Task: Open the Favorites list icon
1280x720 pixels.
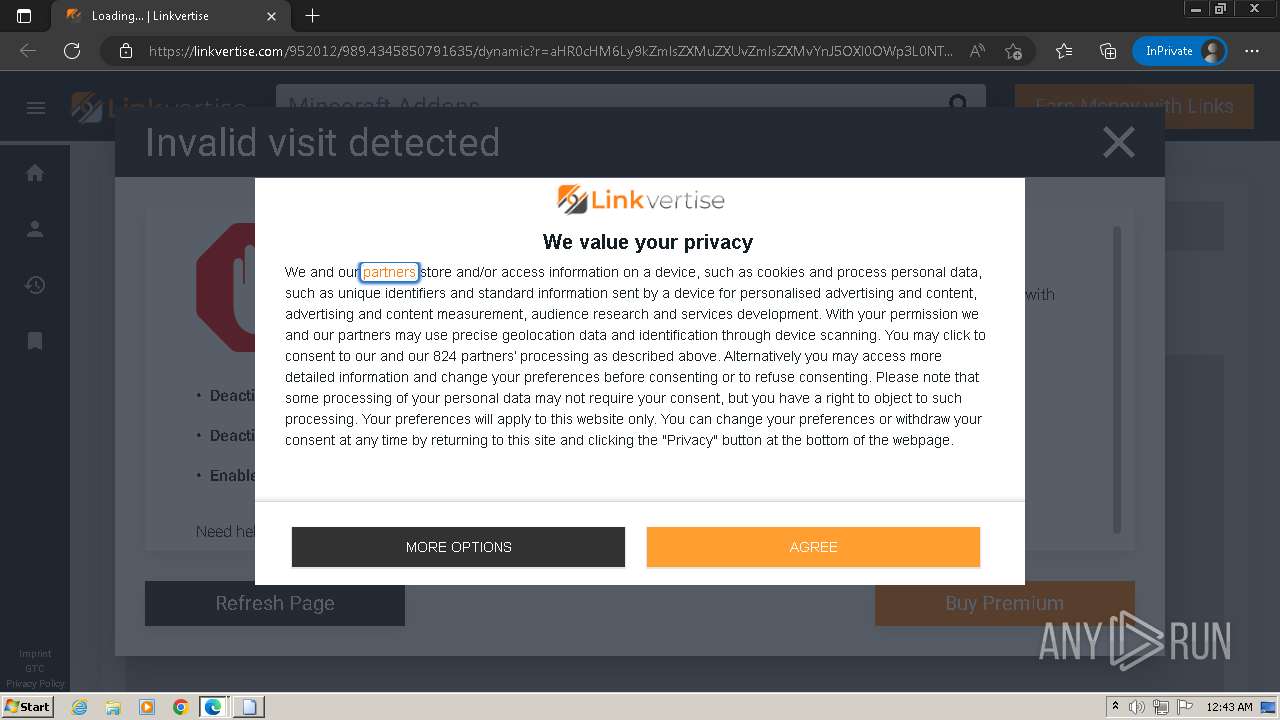Action: point(1064,51)
